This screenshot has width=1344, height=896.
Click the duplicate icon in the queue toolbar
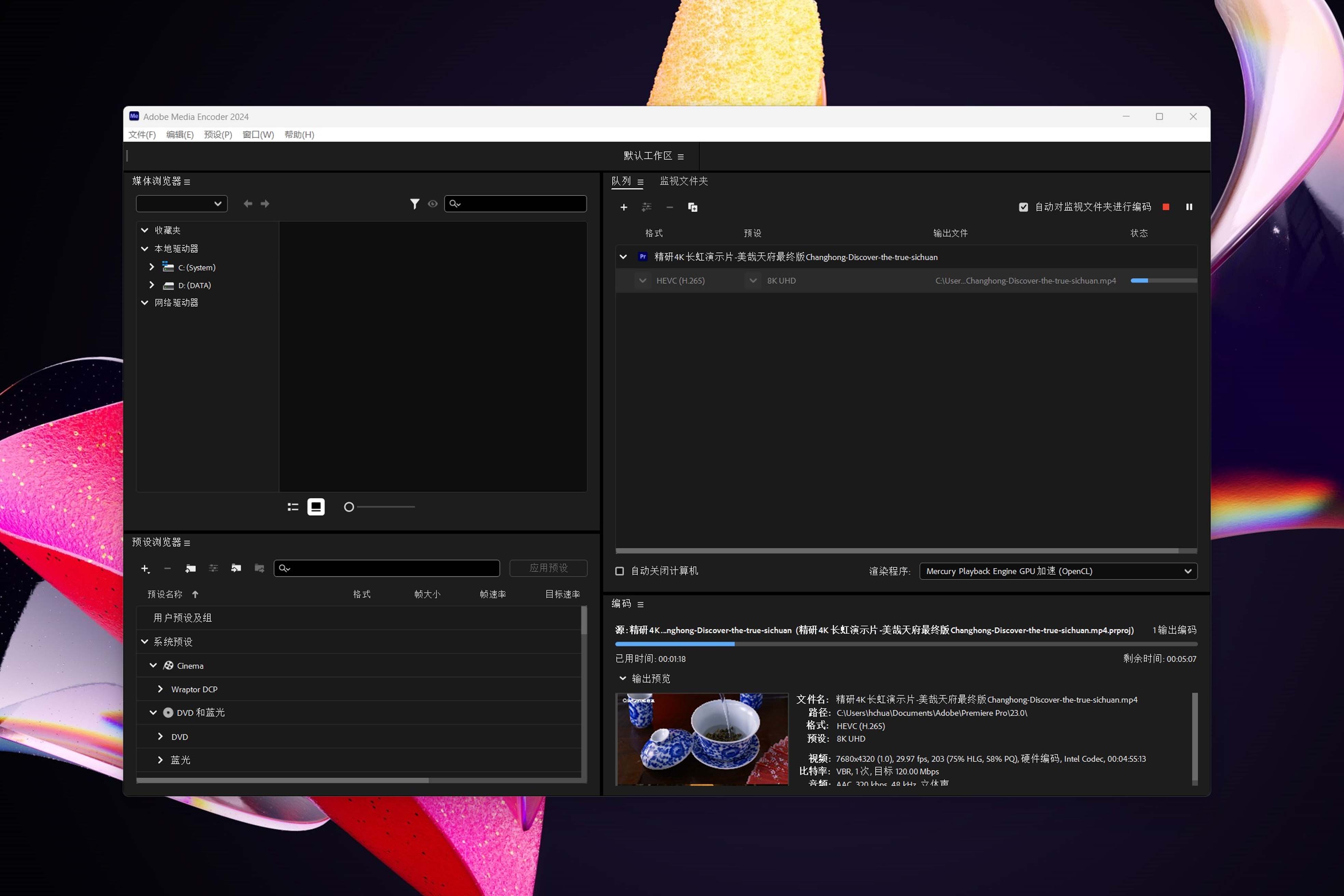click(x=692, y=207)
